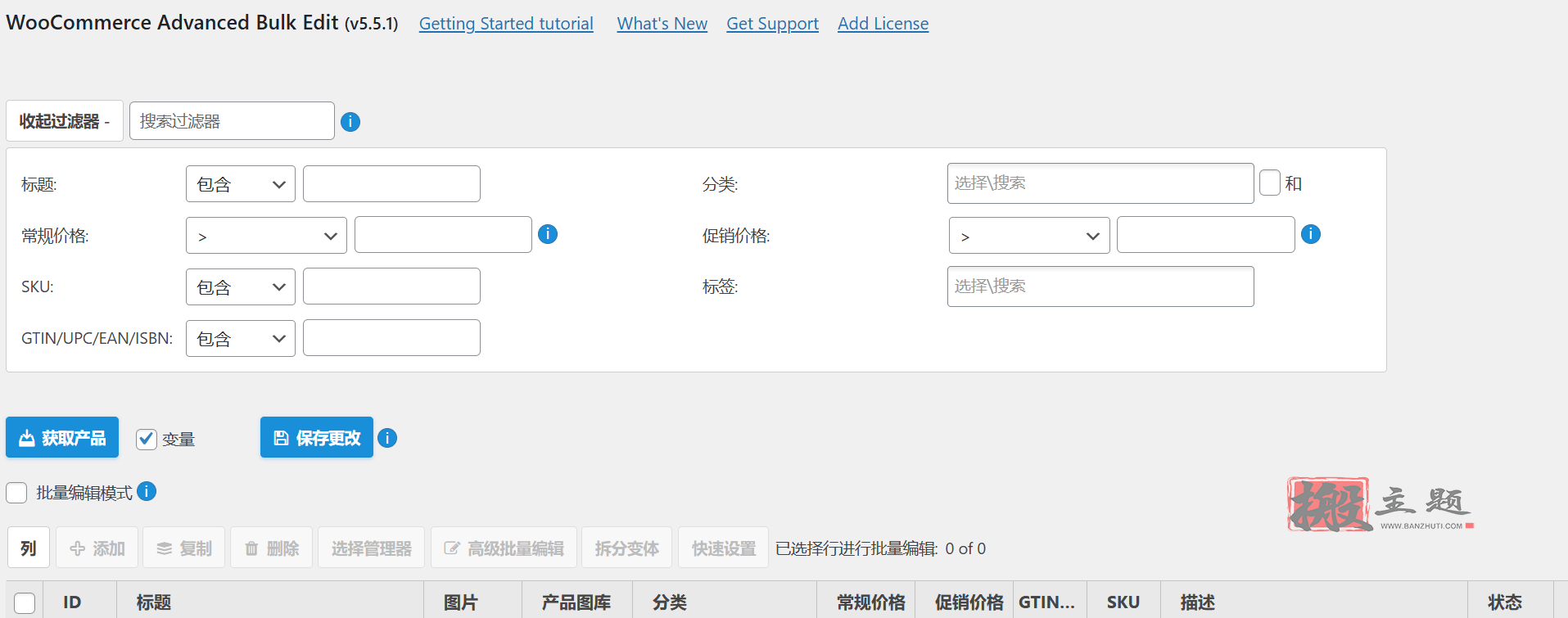Click the info icon beside 保存更改 button
1568x618 pixels.
(x=387, y=438)
